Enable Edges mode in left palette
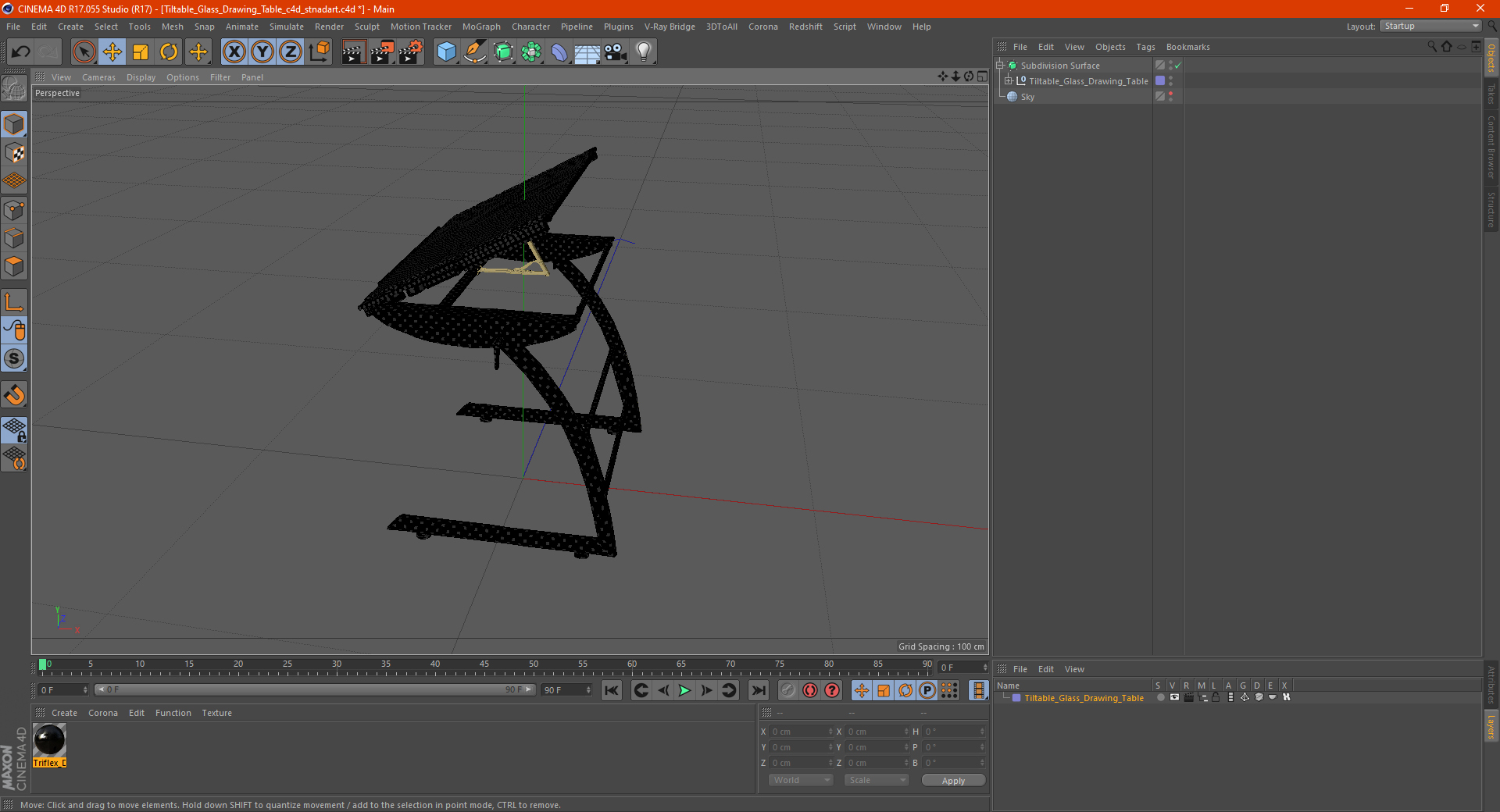1500x812 pixels. [15, 238]
